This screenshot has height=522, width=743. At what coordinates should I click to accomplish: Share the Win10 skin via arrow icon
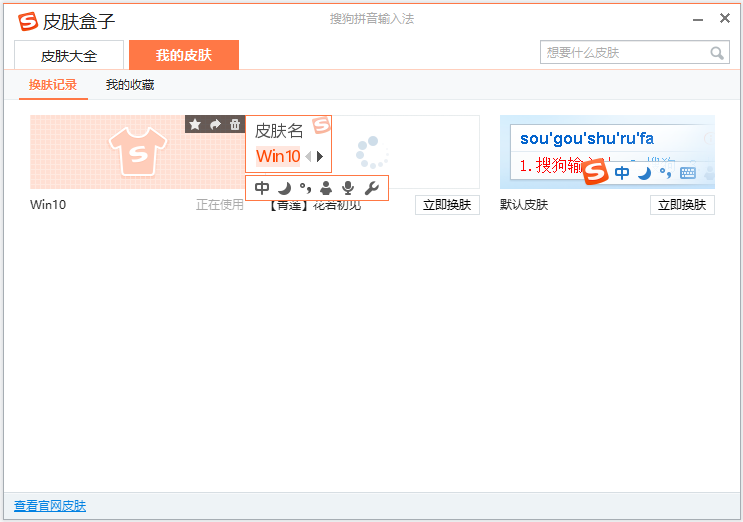(215, 125)
